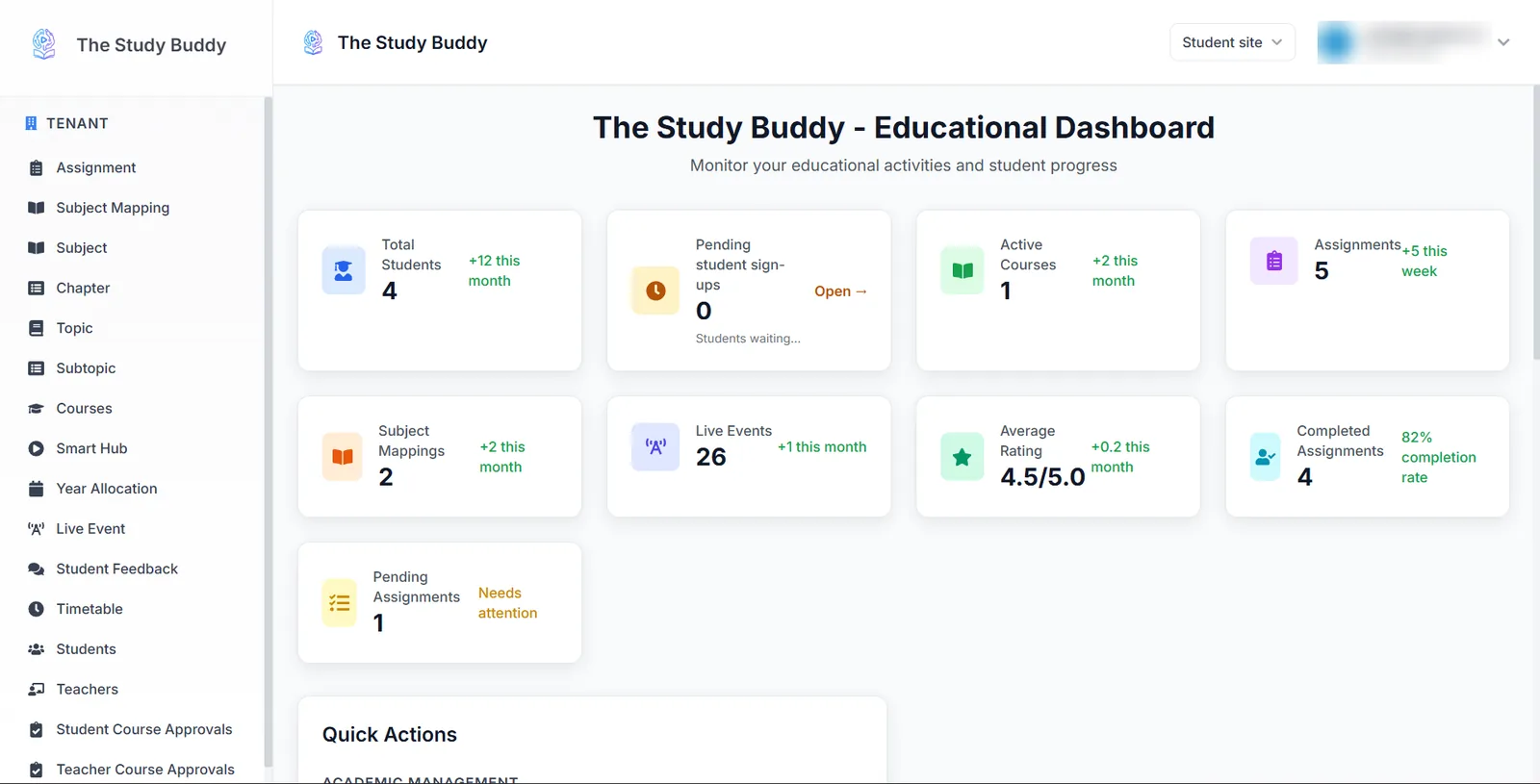1540x784 pixels.
Task: Click the Completed Assignments user-check icon
Action: click(1266, 457)
